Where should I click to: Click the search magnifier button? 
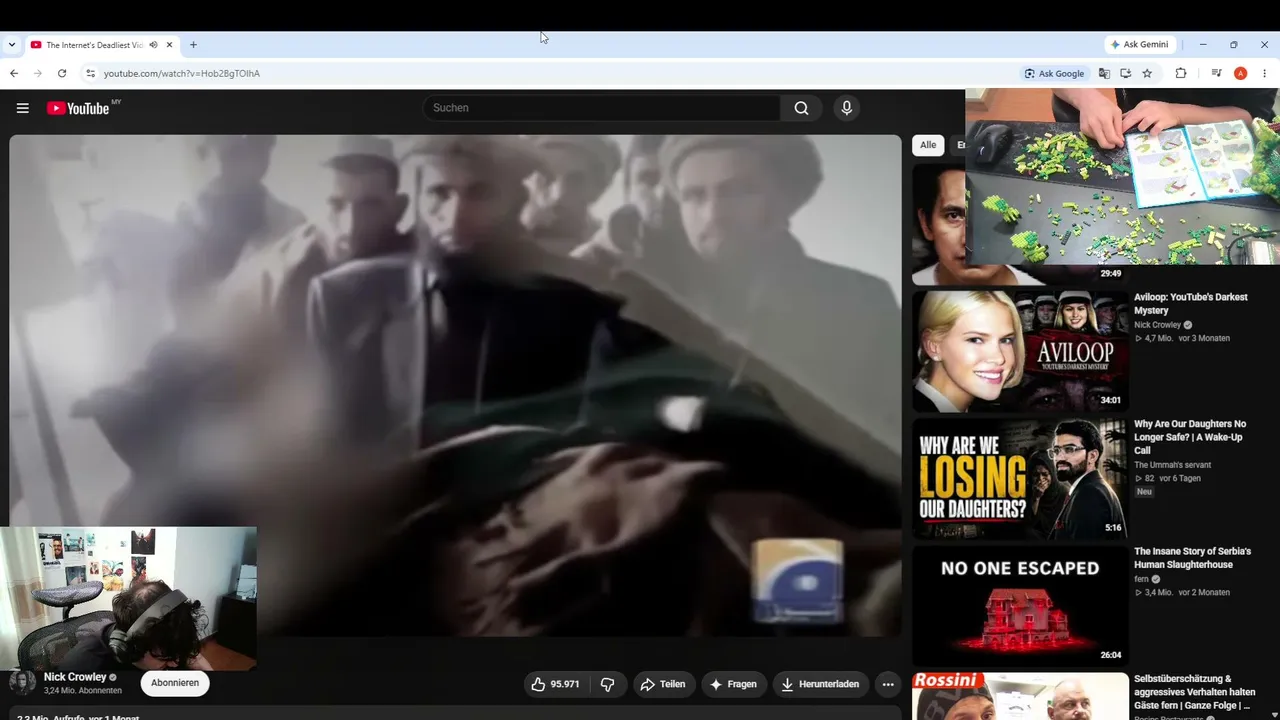pos(801,108)
